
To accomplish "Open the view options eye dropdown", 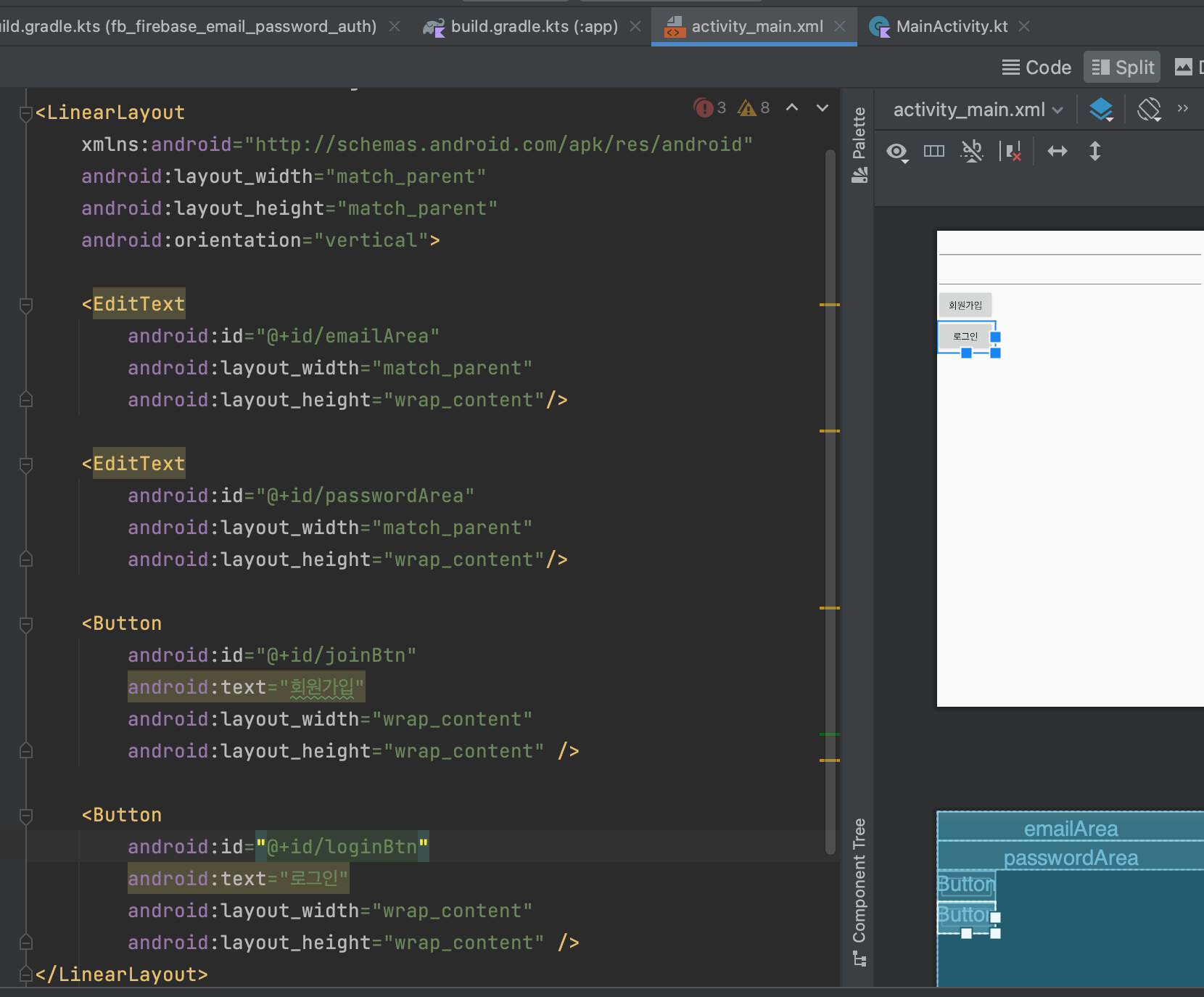I will [898, 152].
